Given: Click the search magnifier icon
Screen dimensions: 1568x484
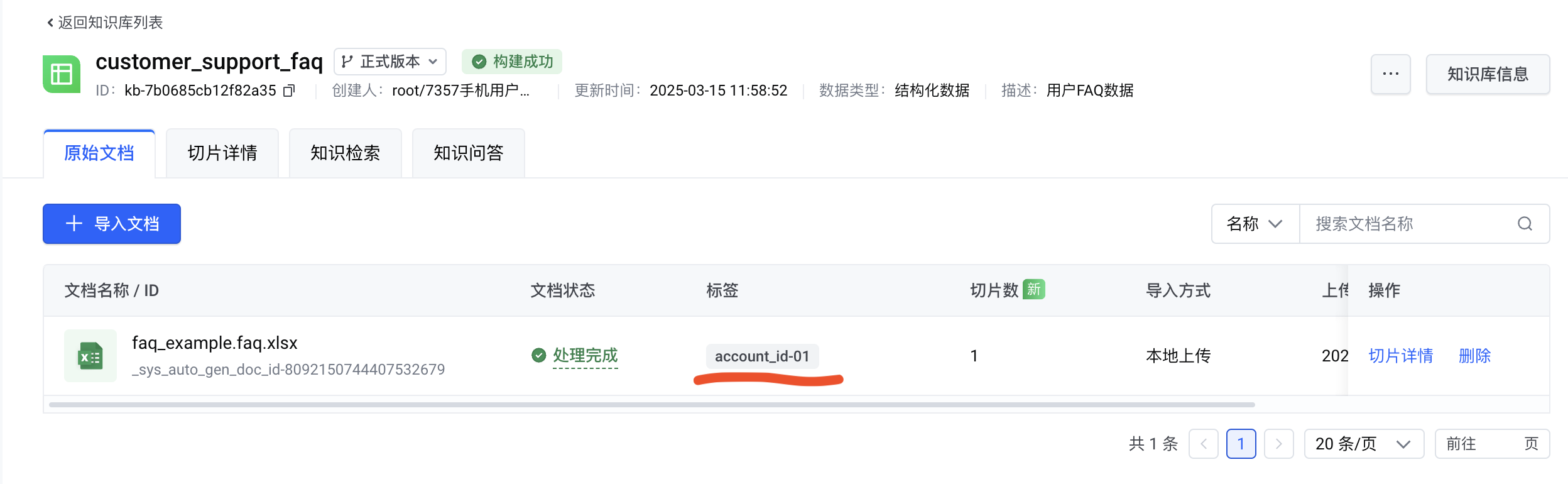Looking at the screenshot, I should point(1525,224).
